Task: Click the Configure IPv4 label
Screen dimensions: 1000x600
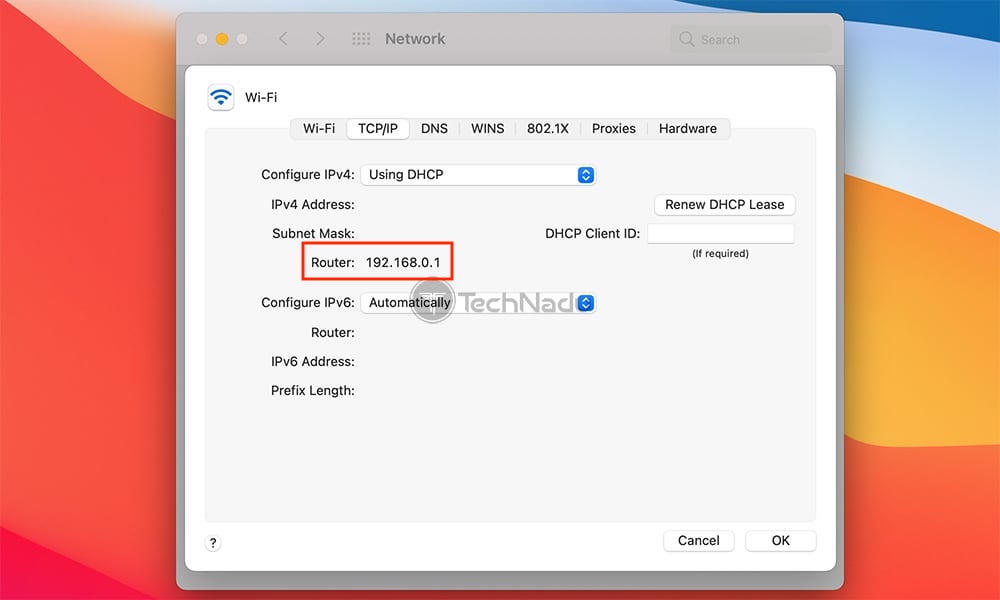Action: point(308,175)
